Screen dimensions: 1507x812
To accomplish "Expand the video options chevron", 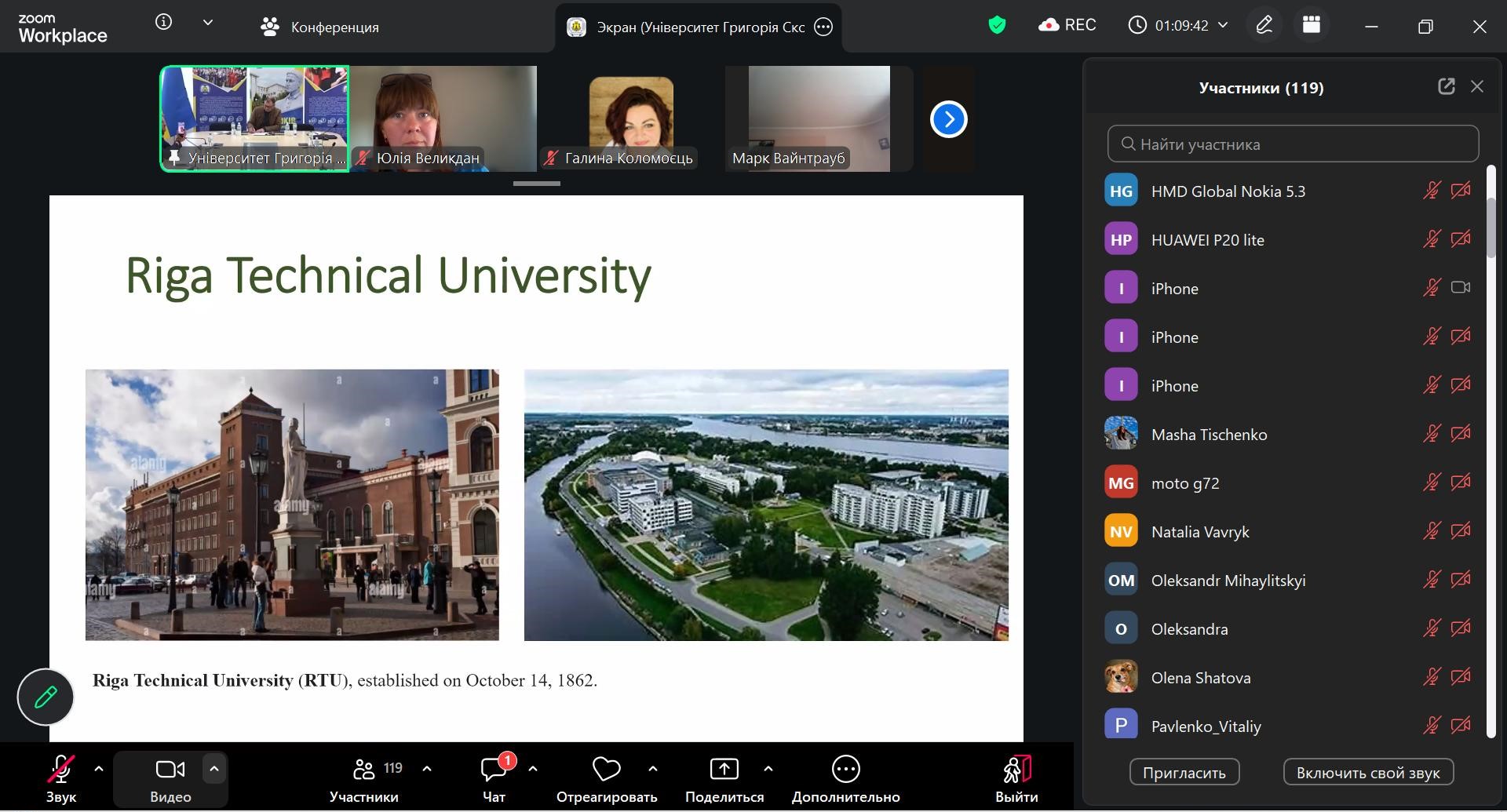I will click(214, 769).
